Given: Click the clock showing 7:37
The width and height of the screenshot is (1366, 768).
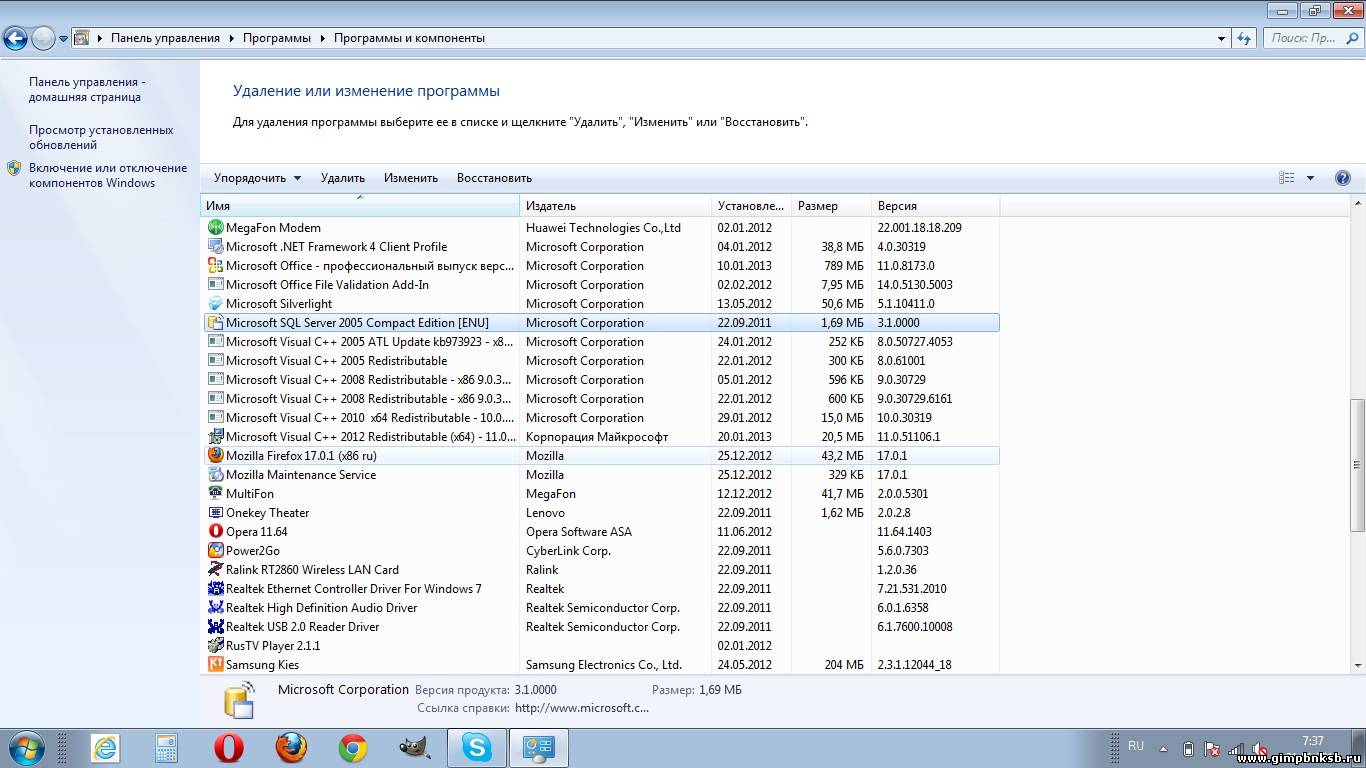Looking at the screenshot, I should (1313, 741).
